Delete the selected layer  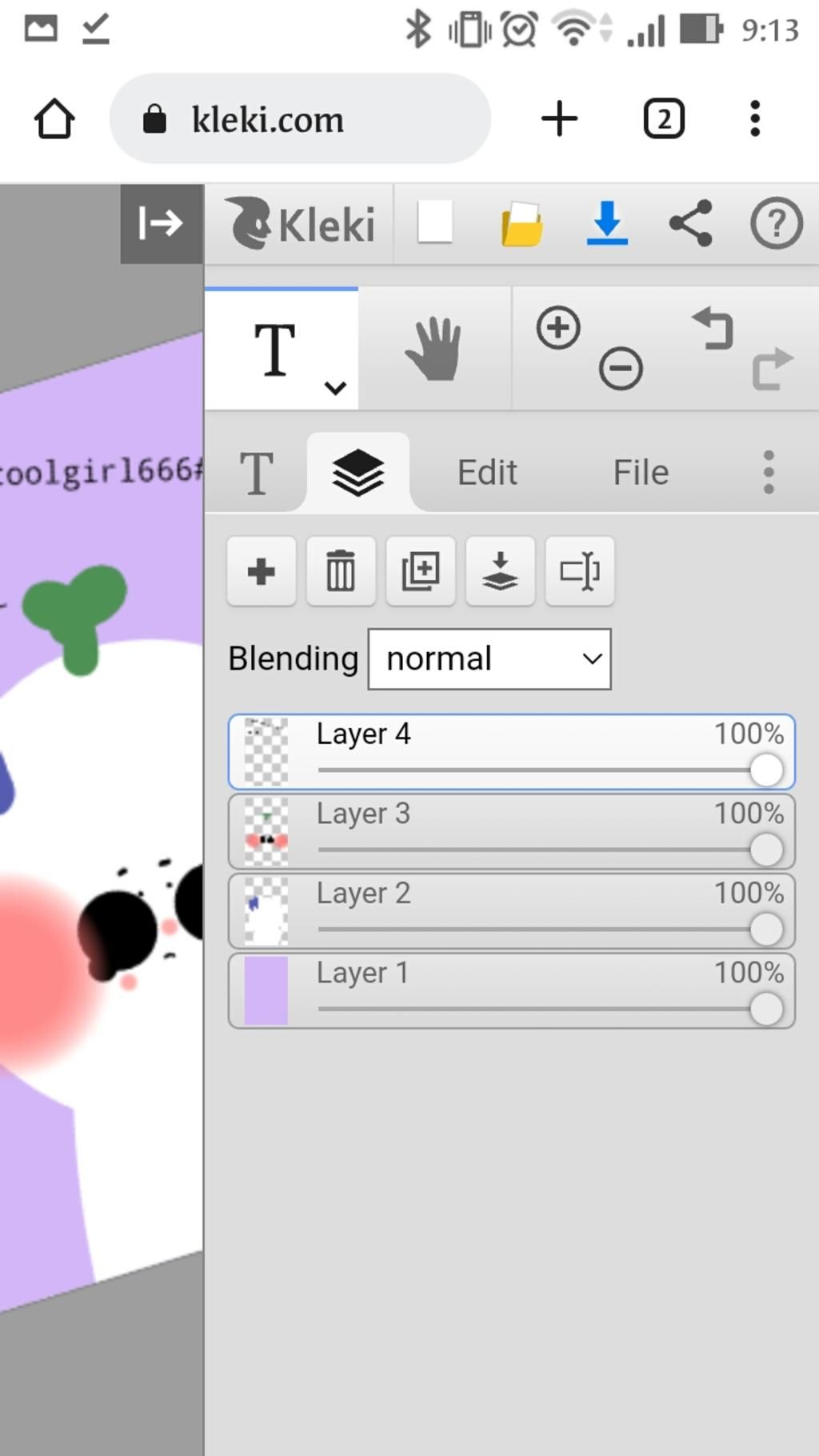[x=341, y=571]
